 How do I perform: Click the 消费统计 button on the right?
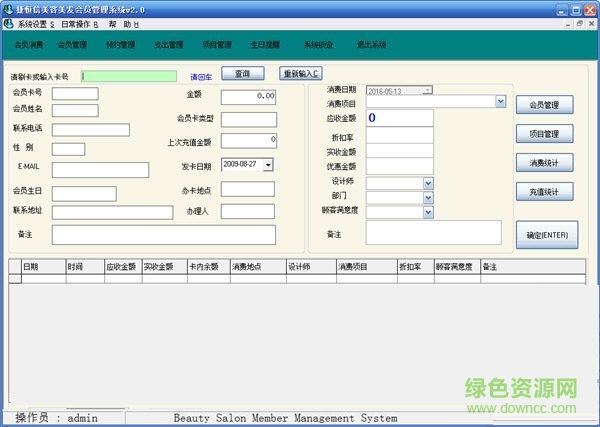[x=544, y=162]
